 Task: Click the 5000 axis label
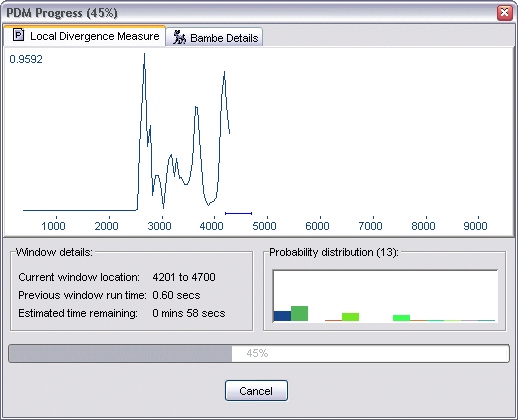264,226
